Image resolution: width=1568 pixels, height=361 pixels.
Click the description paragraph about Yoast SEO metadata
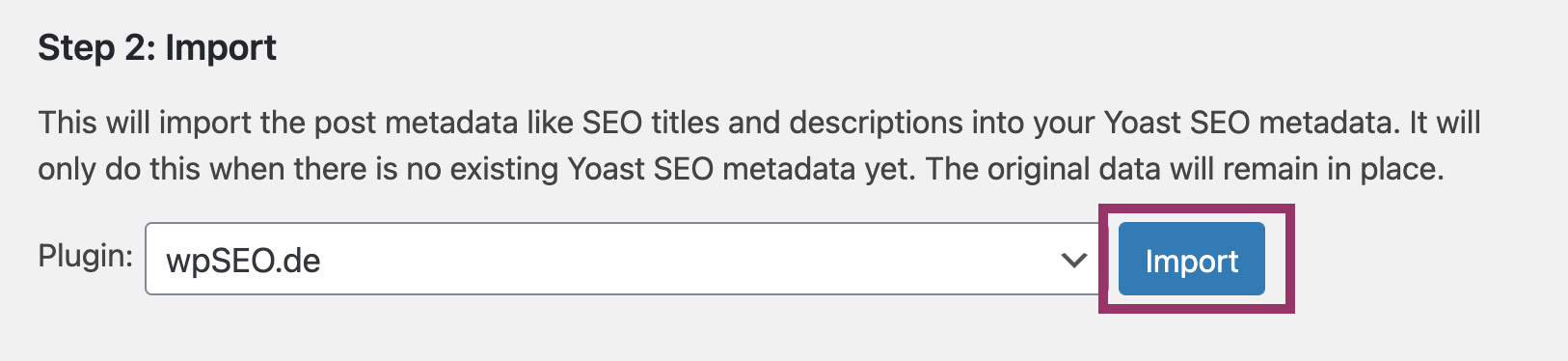pyautogui.click(x=759, y=146)
